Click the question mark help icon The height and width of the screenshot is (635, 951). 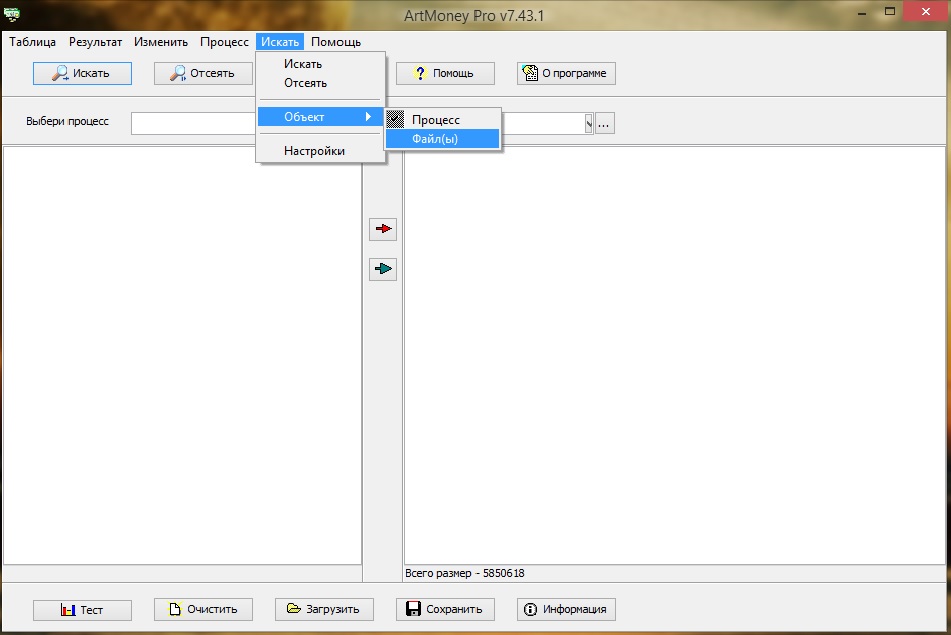420,73
